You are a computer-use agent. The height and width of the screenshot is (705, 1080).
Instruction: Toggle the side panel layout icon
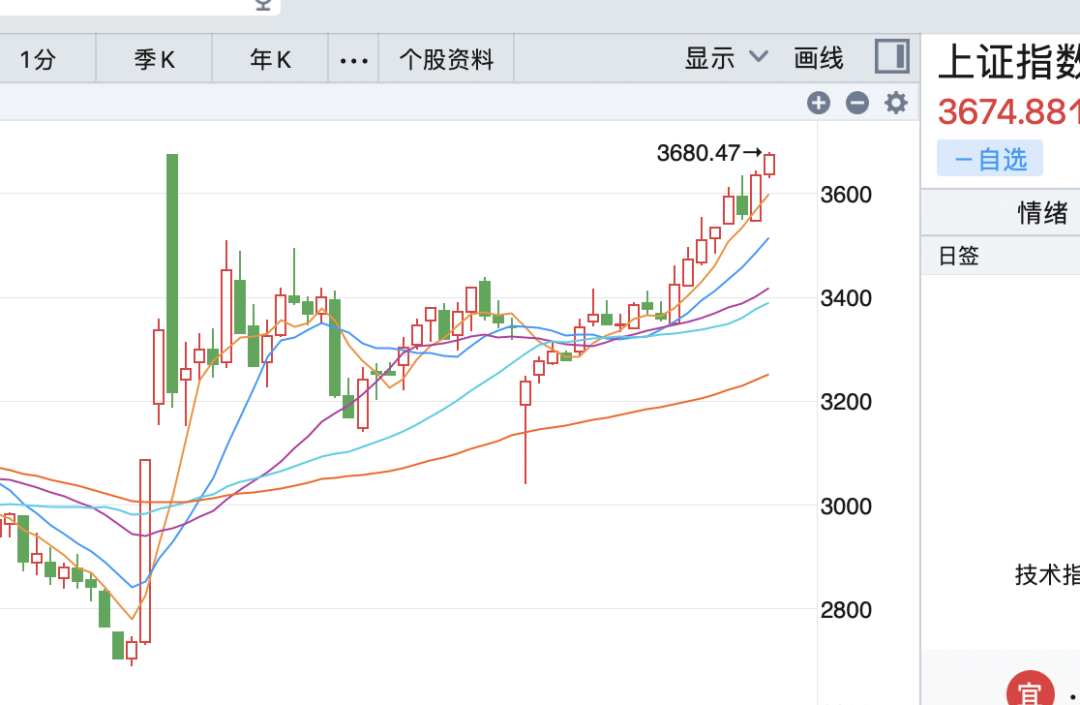tap(892, 56)
